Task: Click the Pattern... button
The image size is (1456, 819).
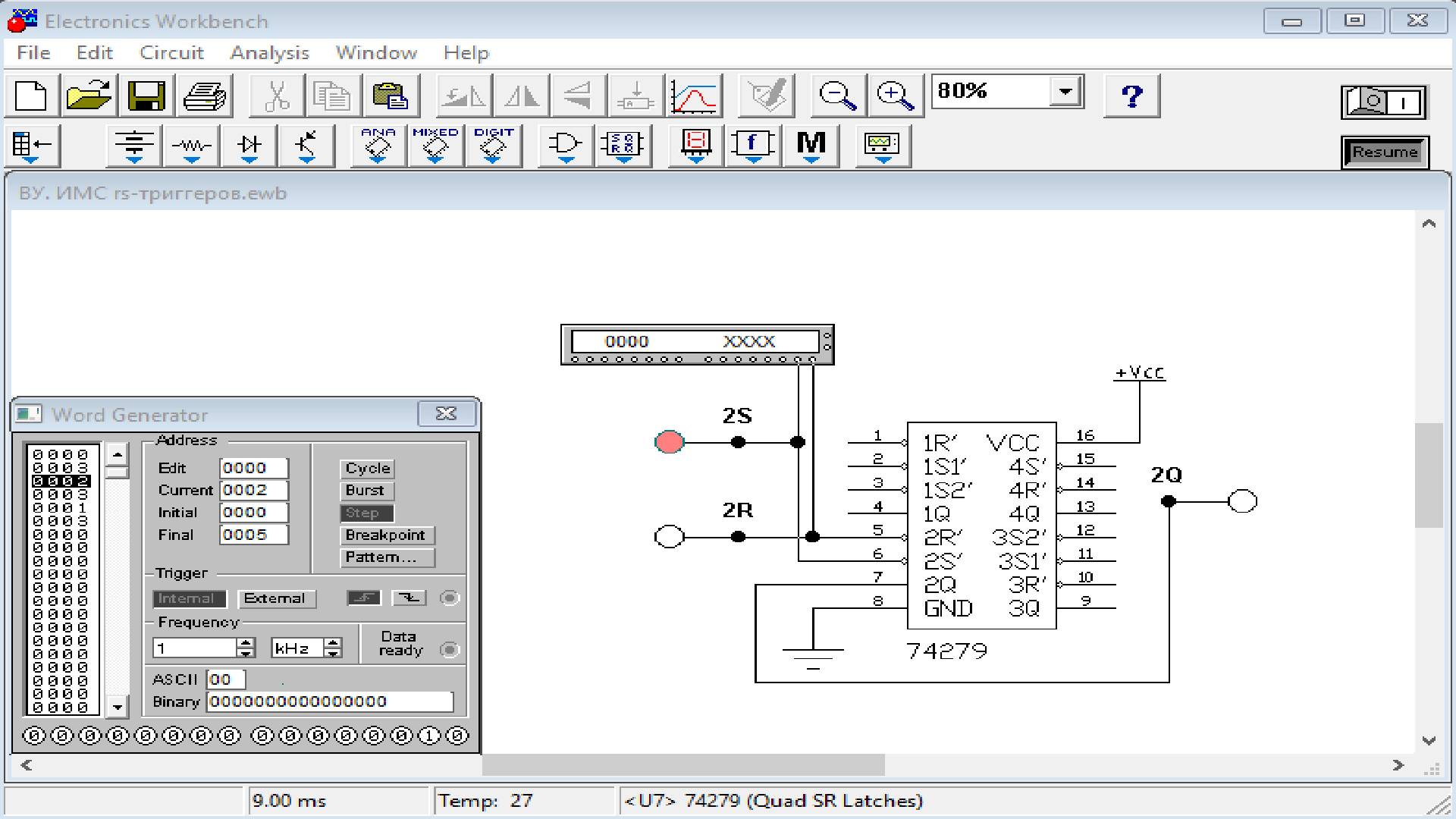Action: (387, 557)
